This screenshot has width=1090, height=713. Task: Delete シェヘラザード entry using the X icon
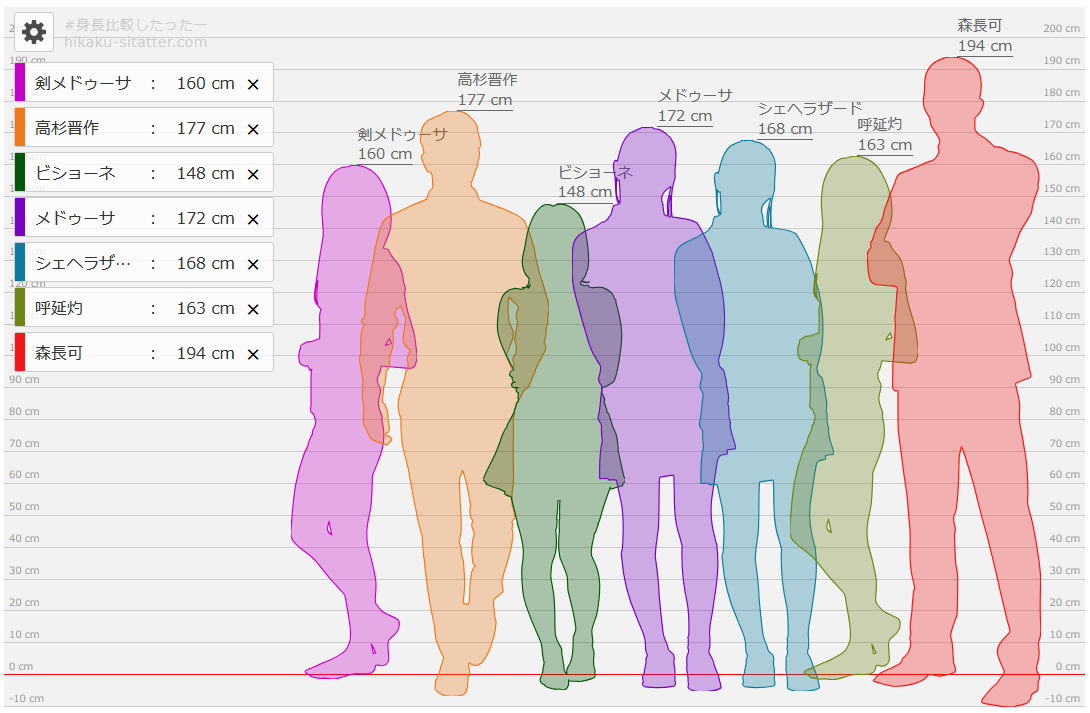[x=253, y=264]
